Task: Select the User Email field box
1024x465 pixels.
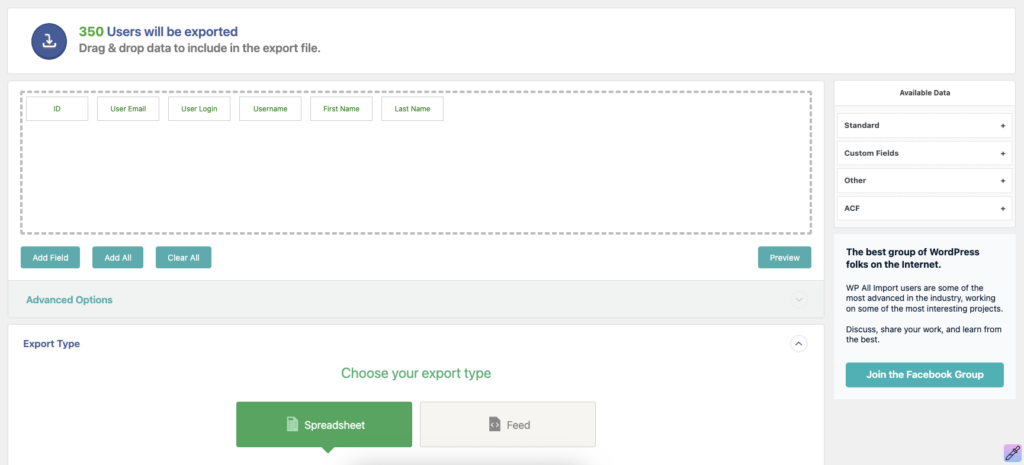Action: click(x=128, y=109)
